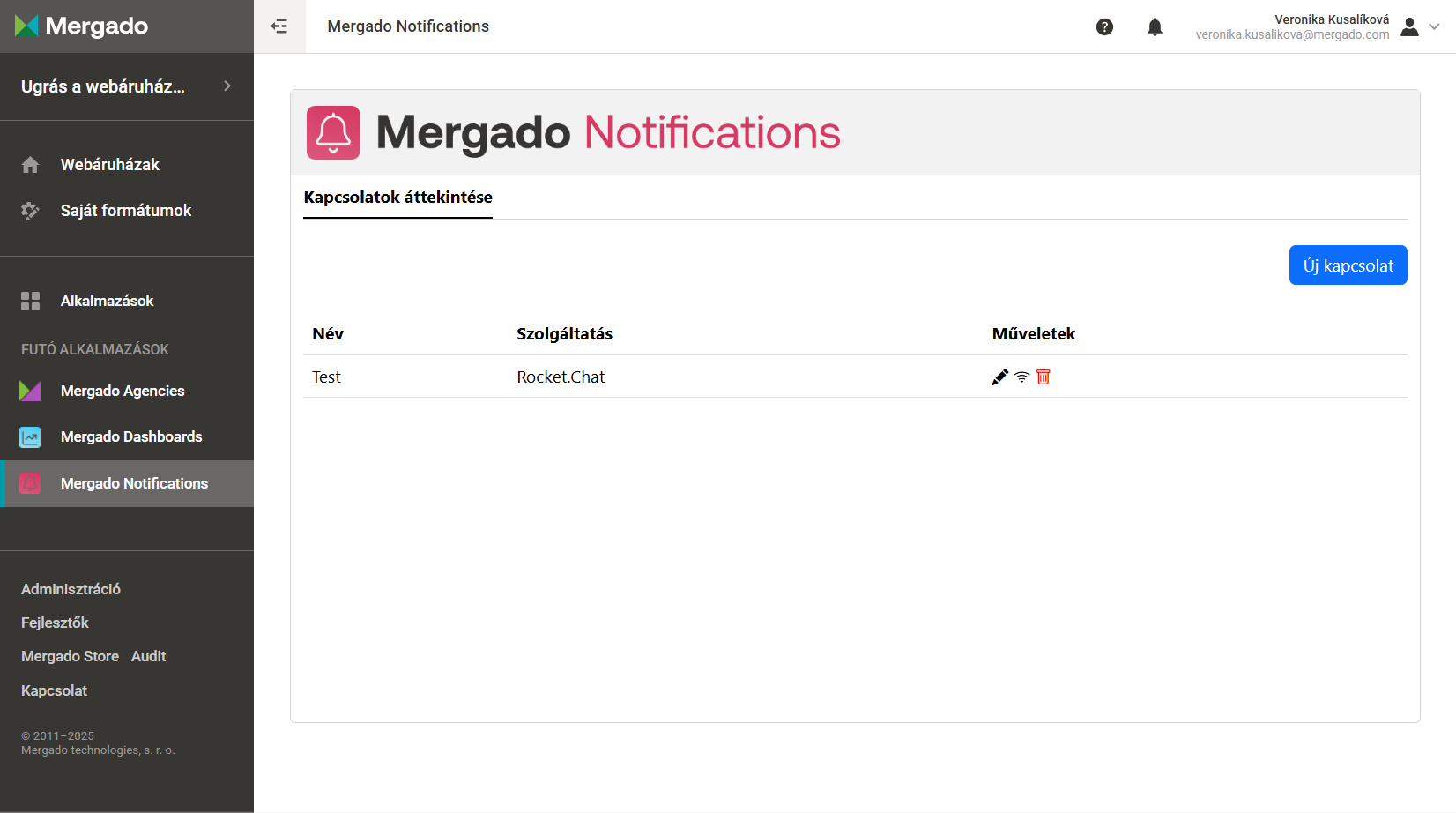1456x813 pixels.
Task: Click the Mergado Dashboards app icon
Action: pos(30,436)
